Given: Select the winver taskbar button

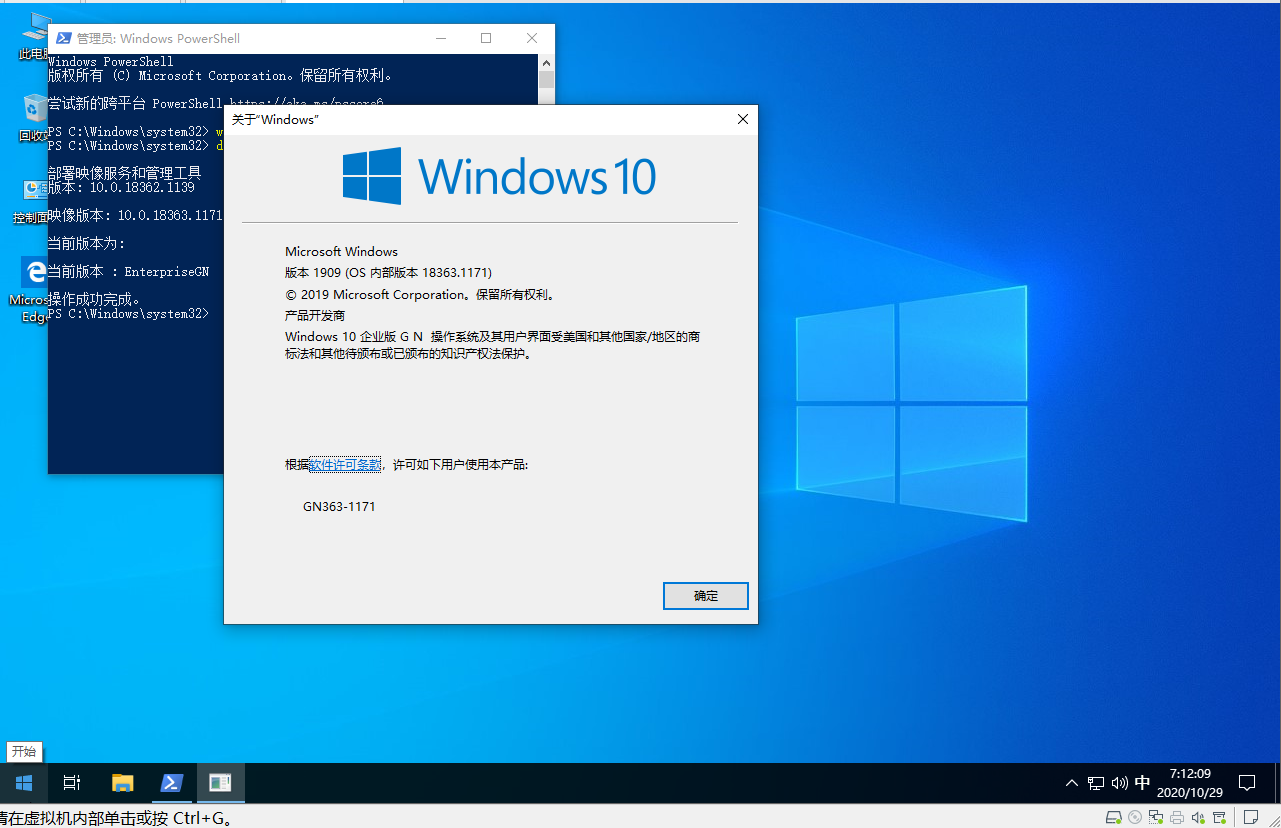Looking at the screenshot, I should (x=220, y=783).
